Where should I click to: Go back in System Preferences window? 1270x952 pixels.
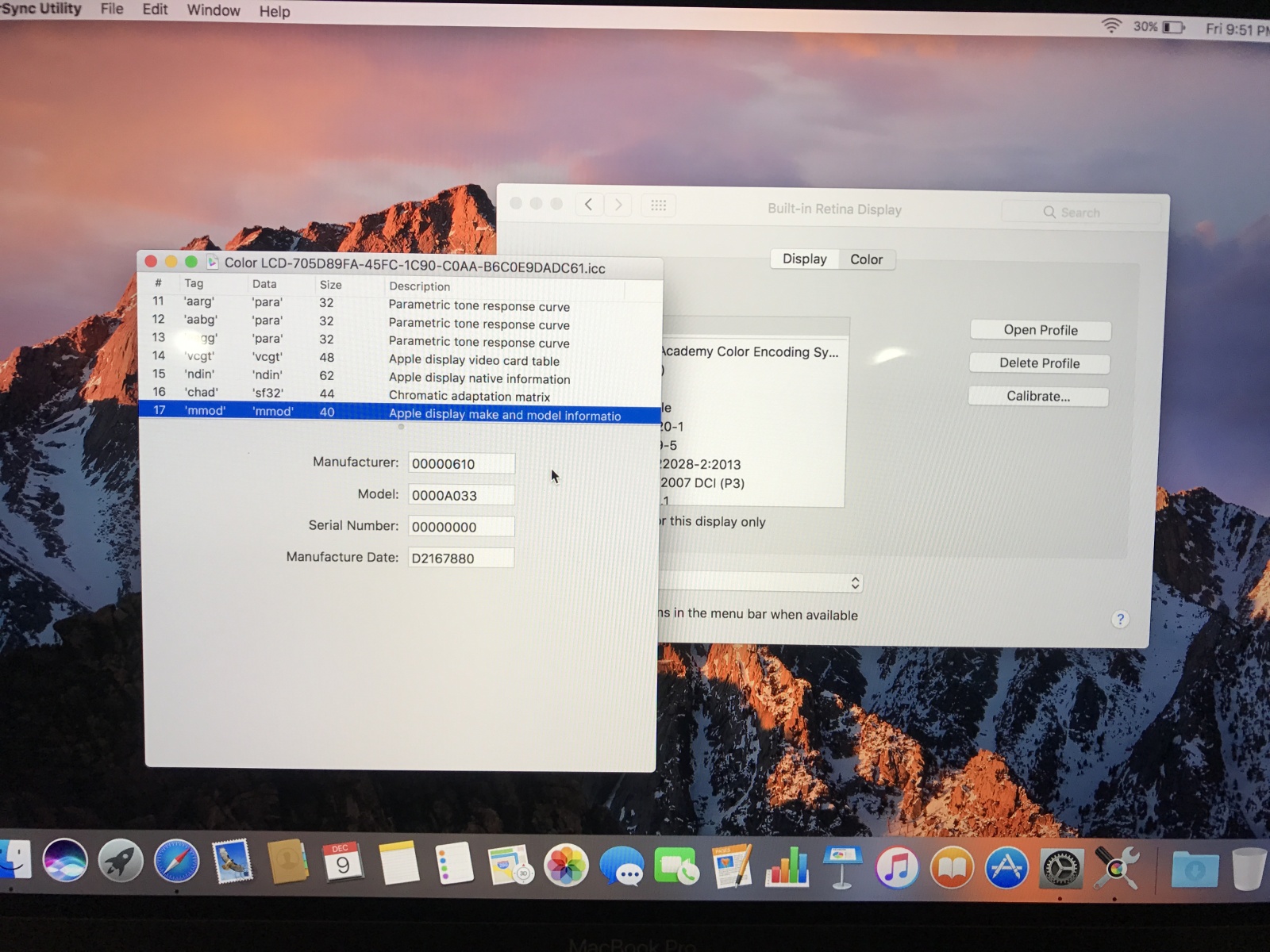pos(588,205)
